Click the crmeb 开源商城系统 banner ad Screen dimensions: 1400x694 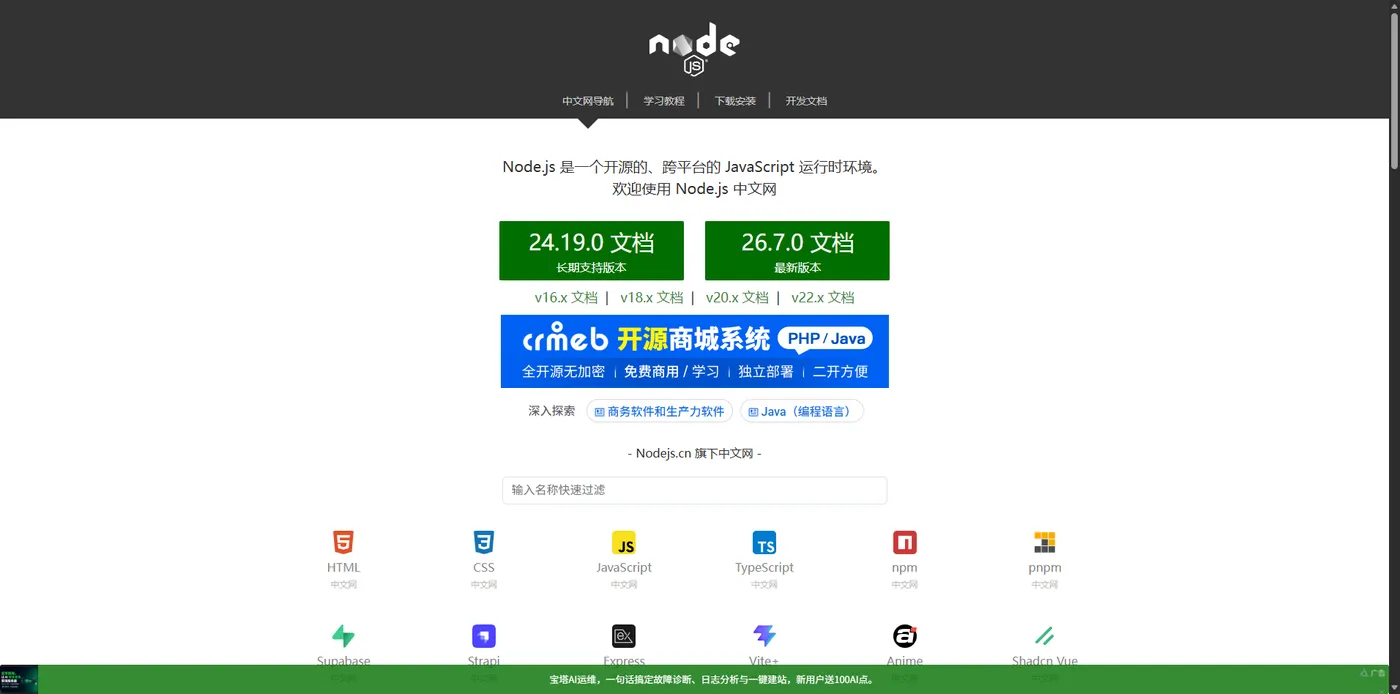[x=695, y=351]
